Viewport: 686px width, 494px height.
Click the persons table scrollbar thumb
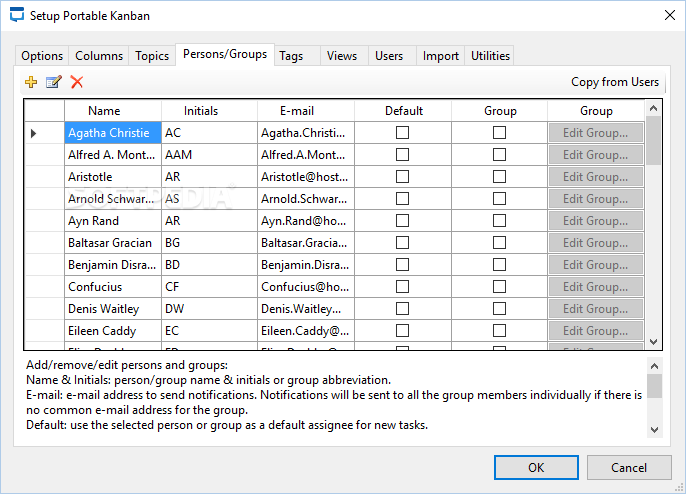[654, 141]
